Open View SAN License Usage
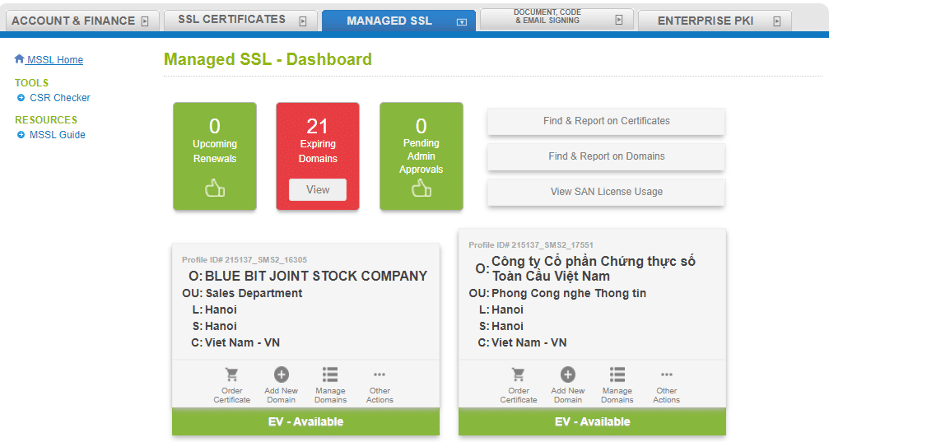Screen dimensions: 936x442 pyautogui.click(x=606, y=191)
